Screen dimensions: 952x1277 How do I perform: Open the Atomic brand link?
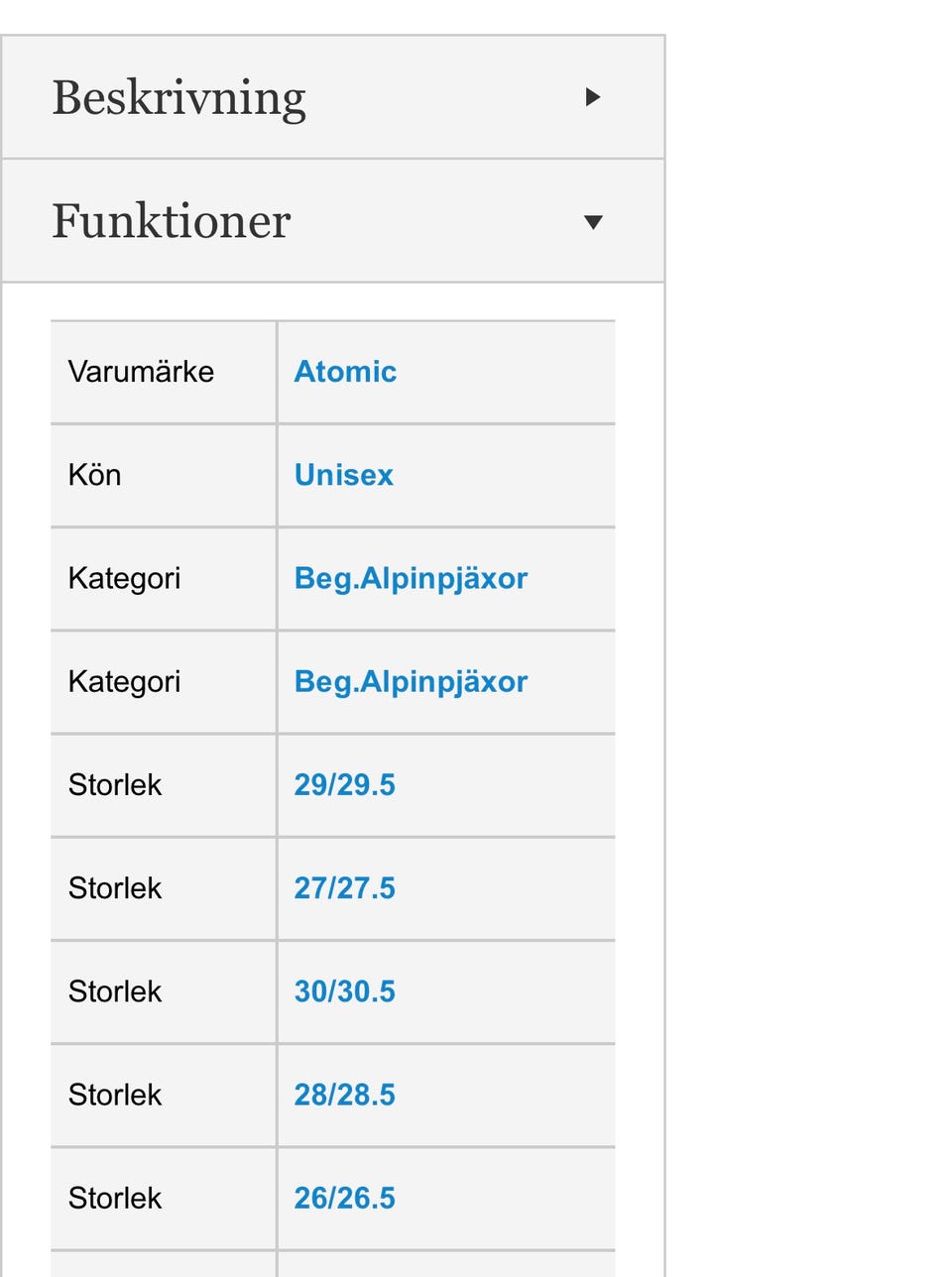pyautogui.click(x=345, y=372)
